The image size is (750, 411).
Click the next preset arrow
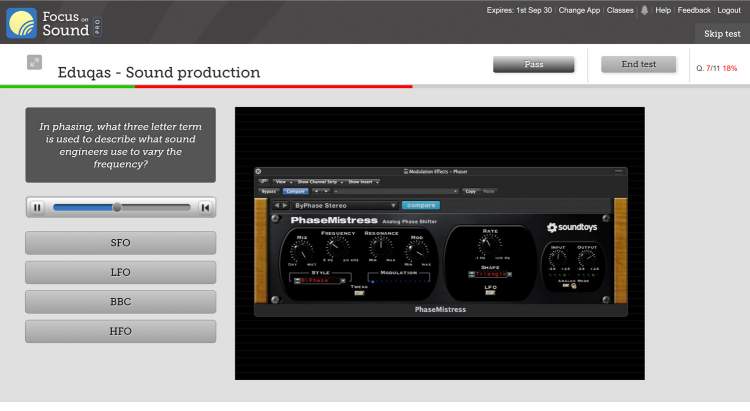(x=285, y=205)
